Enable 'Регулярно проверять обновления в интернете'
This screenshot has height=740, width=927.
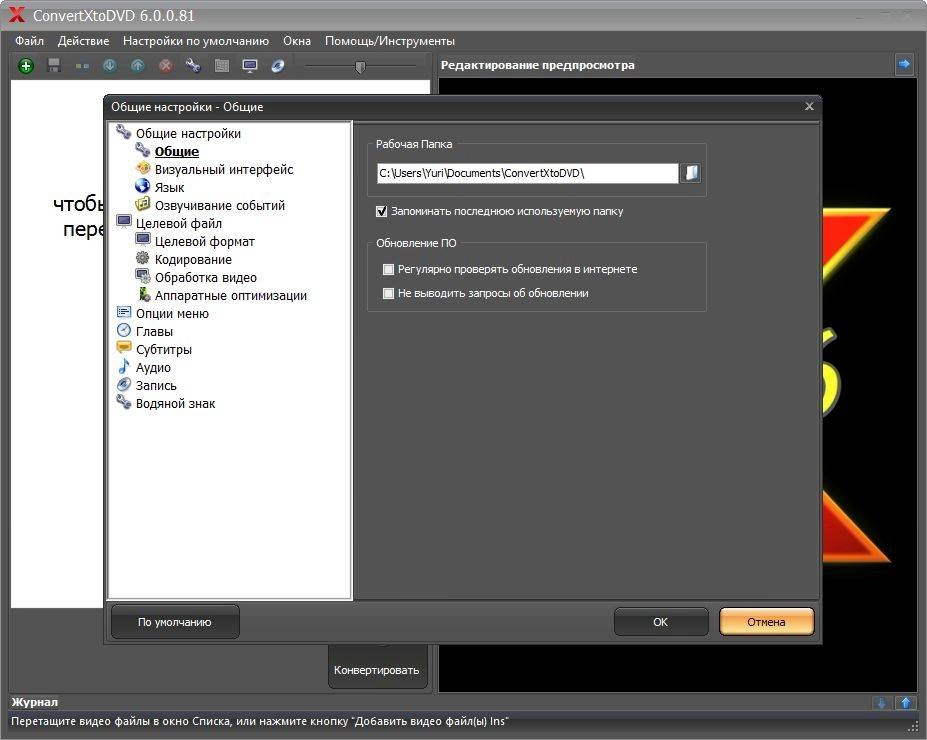pyautogui.click(x=388, y=270)
